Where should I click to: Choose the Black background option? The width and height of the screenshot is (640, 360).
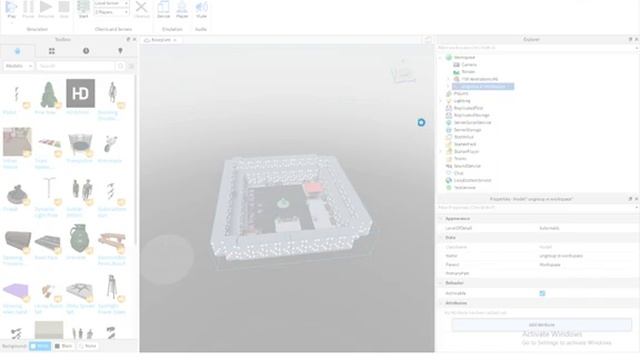[x=64, y=346]
